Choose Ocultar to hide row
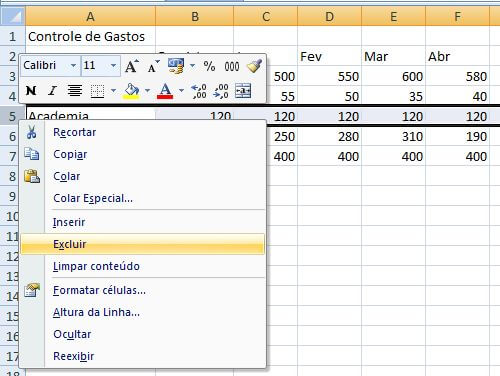 [143, 334]
